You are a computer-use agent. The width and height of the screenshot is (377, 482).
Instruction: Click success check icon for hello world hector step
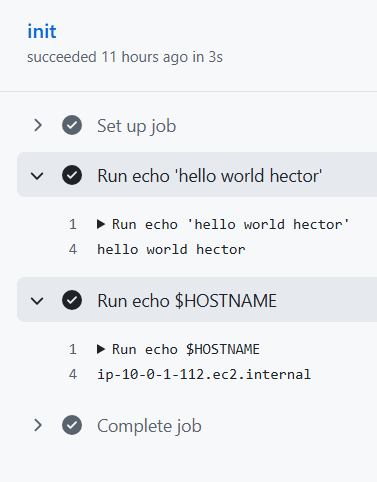72,175
